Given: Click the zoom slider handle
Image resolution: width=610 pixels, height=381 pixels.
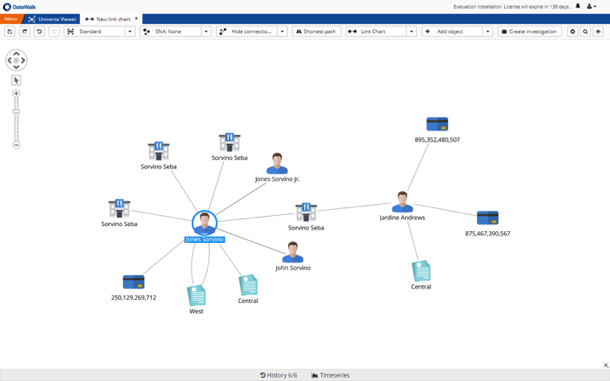Looking at the screenshot, I should (x=16, y=111).
